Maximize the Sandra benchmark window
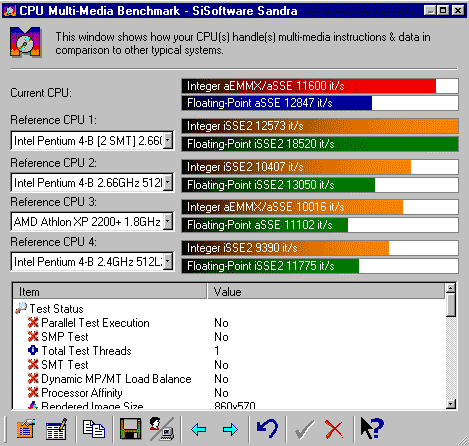 coord(443,11)
